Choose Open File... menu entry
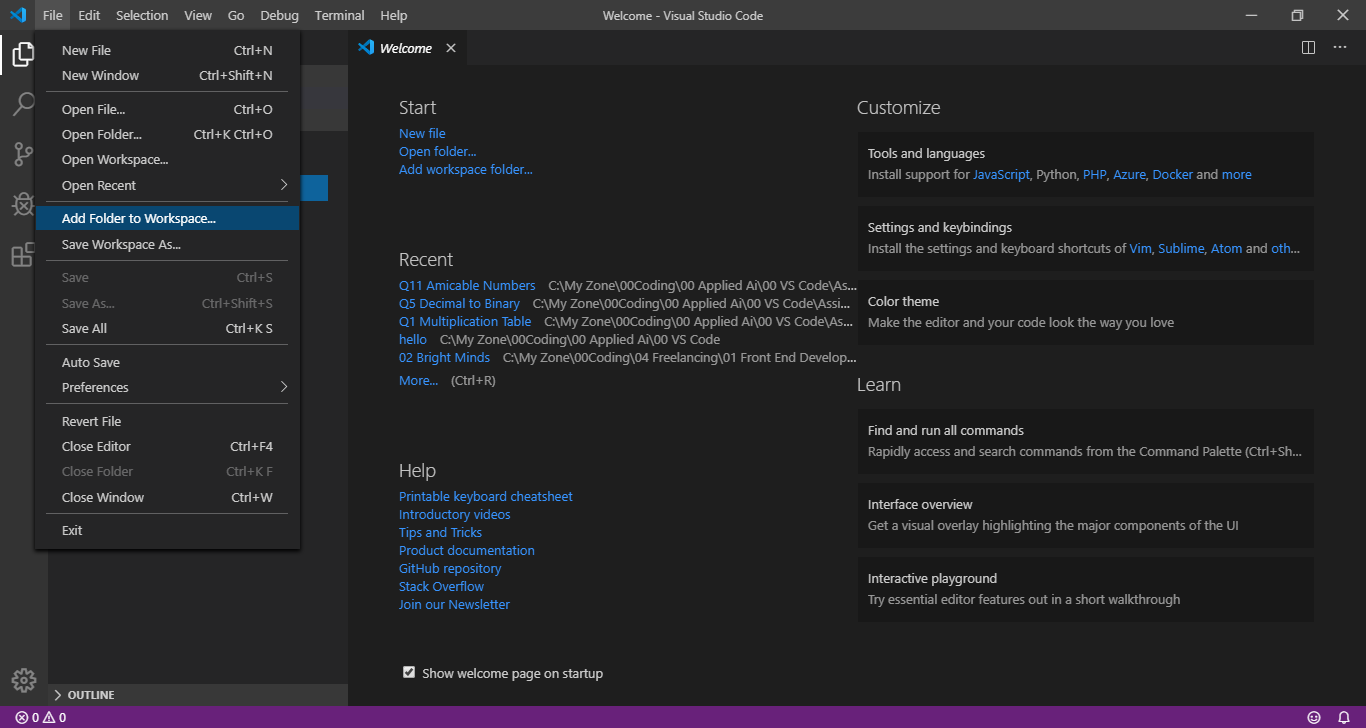Screen dimensions: 1366x728 [167, 109]
